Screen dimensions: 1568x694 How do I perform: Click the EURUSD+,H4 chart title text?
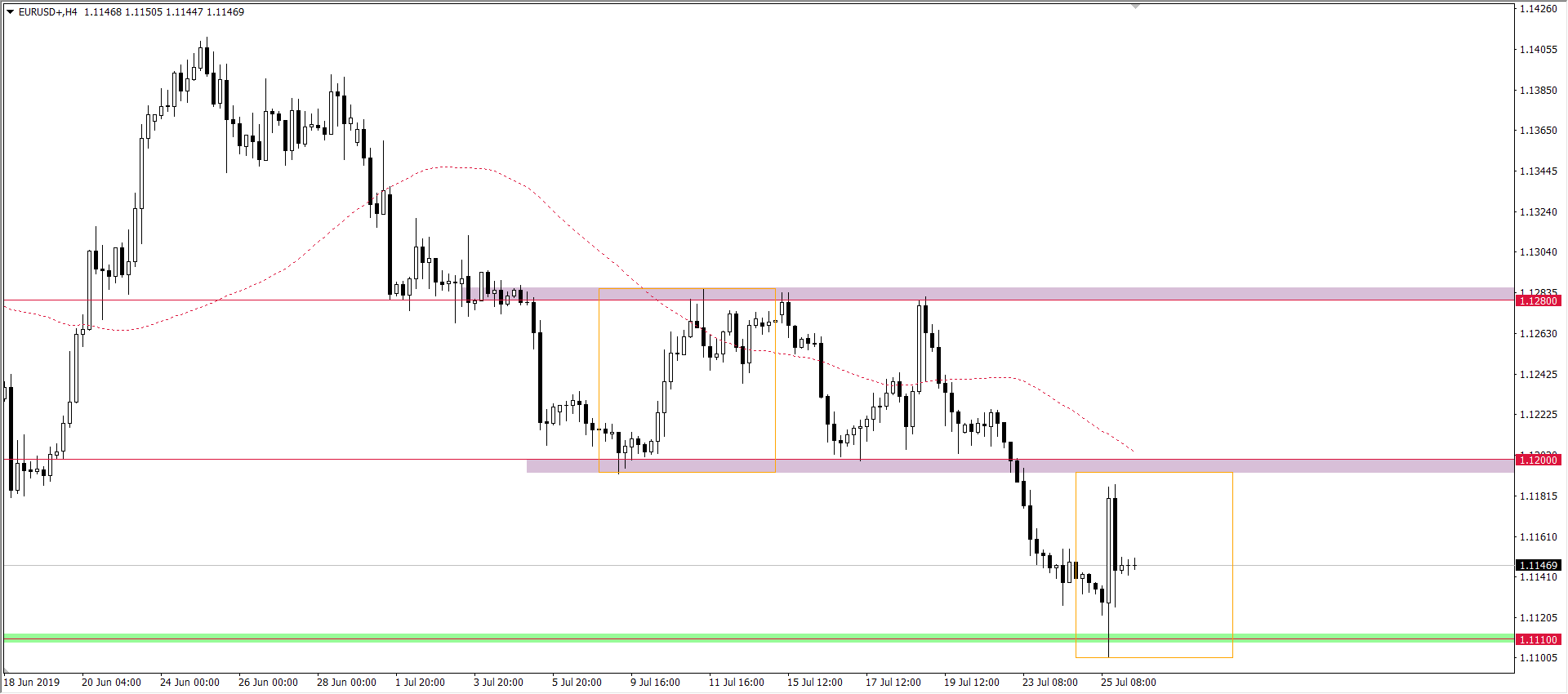click(x=47, y=12)
